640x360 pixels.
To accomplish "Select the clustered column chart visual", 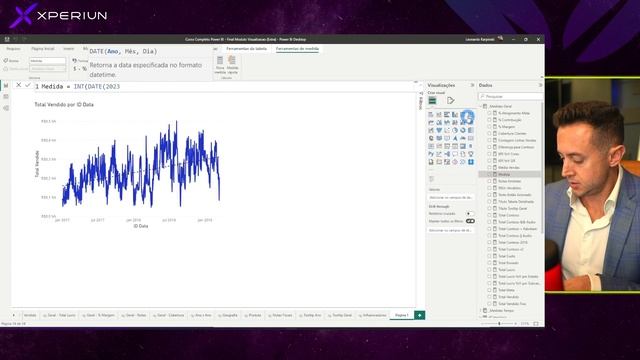I will point(455,115).
